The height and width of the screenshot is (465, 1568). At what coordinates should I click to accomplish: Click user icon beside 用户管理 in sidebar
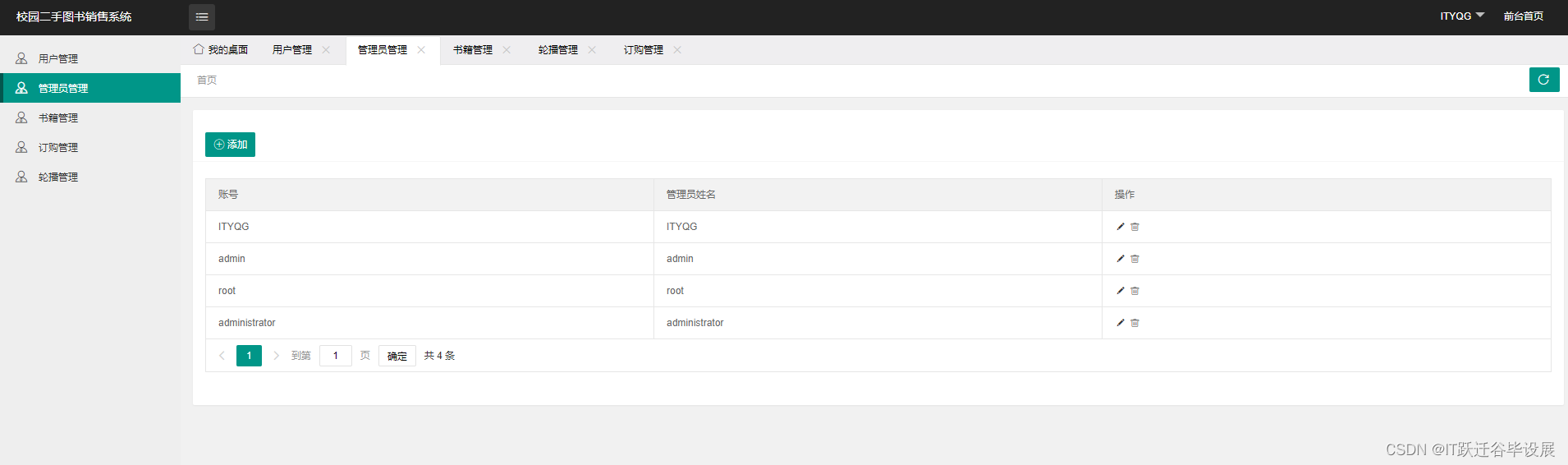point(21,58)
